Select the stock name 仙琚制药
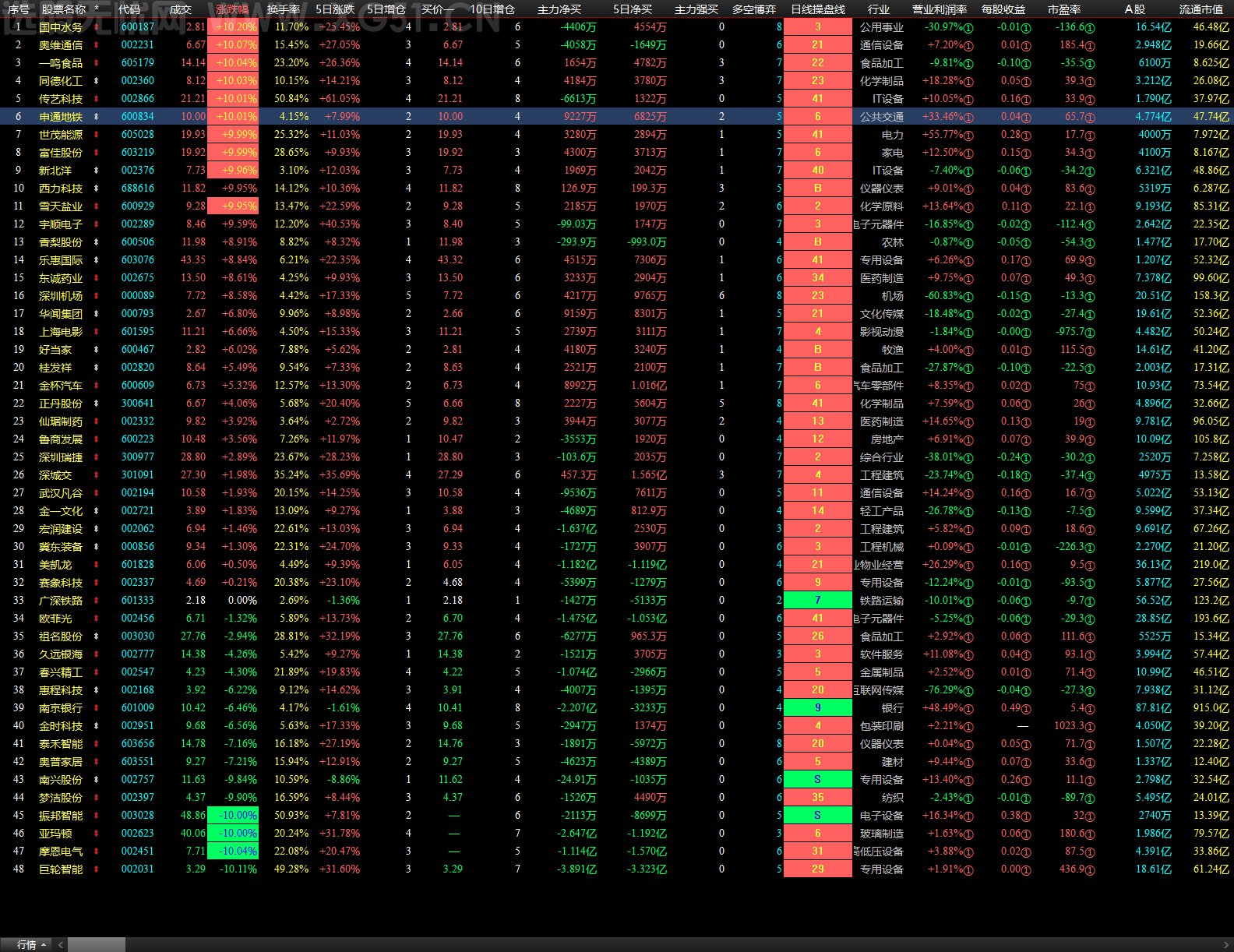The image size is (1234, 952). [x=61, y=421]
